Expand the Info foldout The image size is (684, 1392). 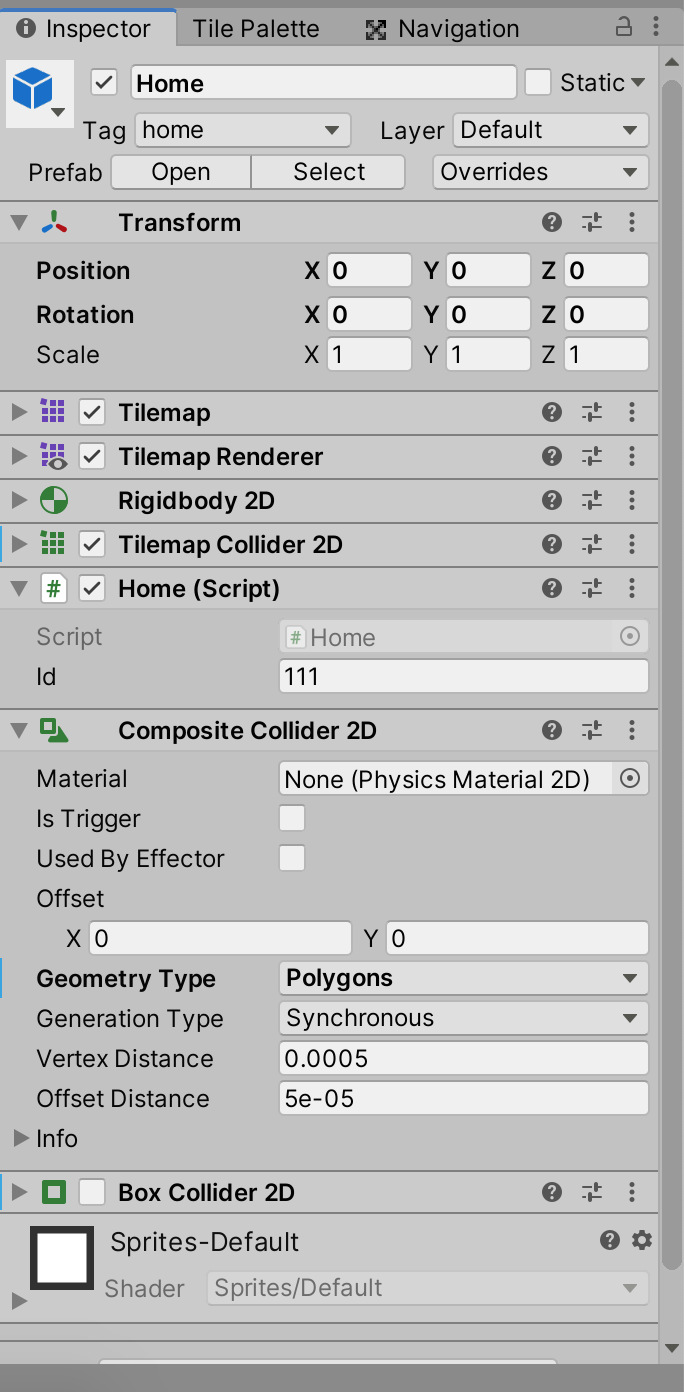[x=20, y=1139]
